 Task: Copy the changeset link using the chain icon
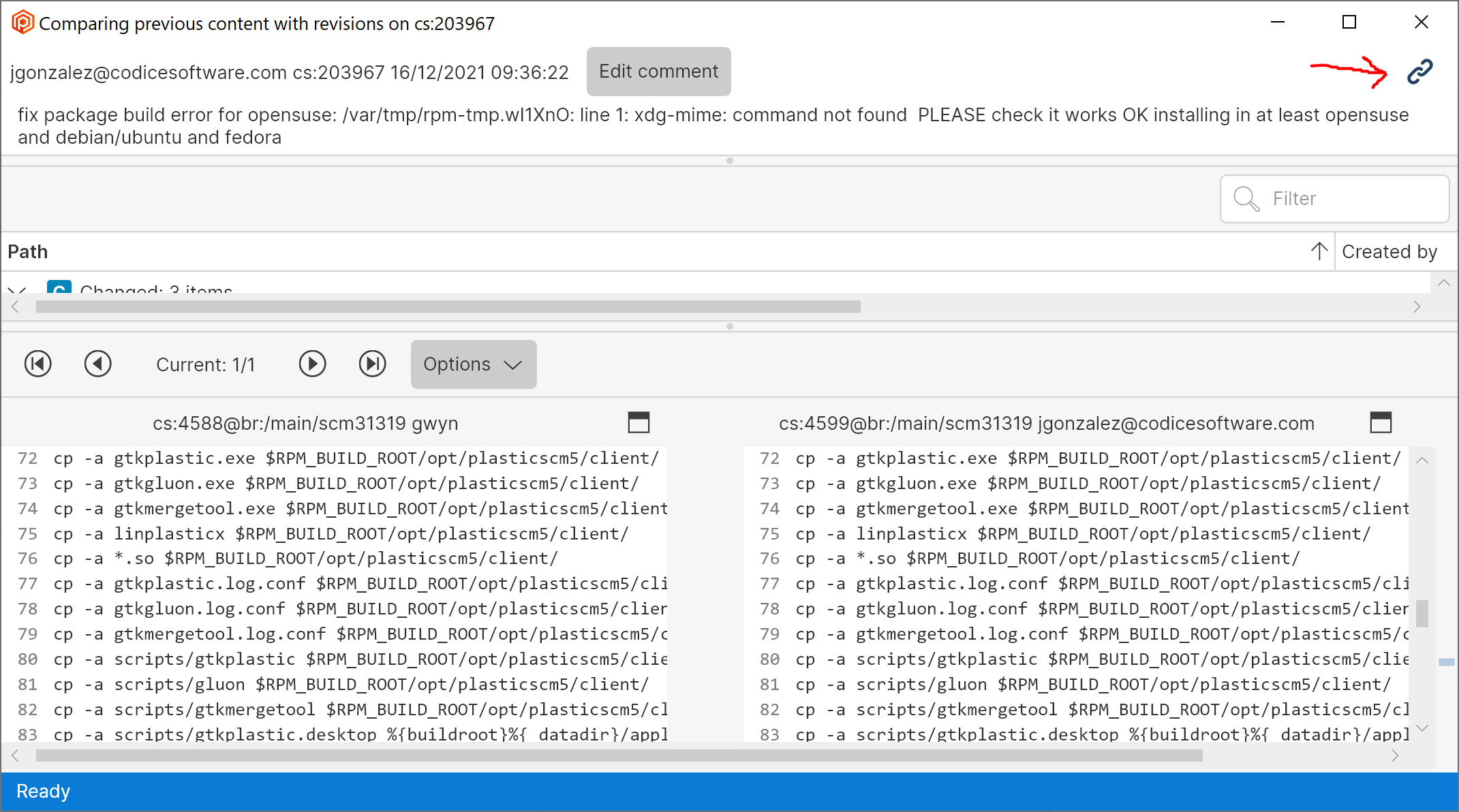tap(1419, 71)
